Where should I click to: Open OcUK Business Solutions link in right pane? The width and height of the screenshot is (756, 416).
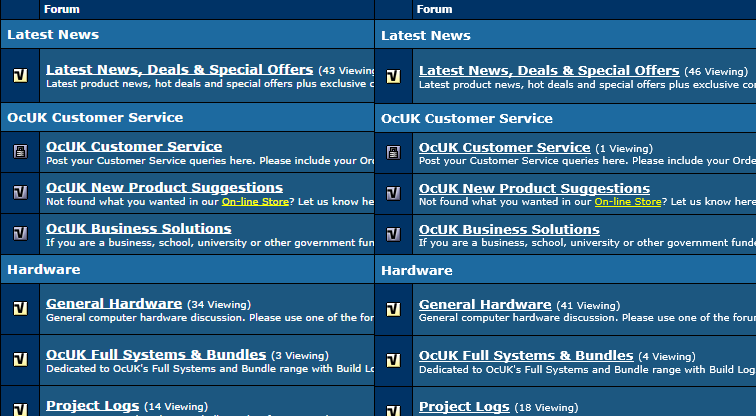click(509, 229)
